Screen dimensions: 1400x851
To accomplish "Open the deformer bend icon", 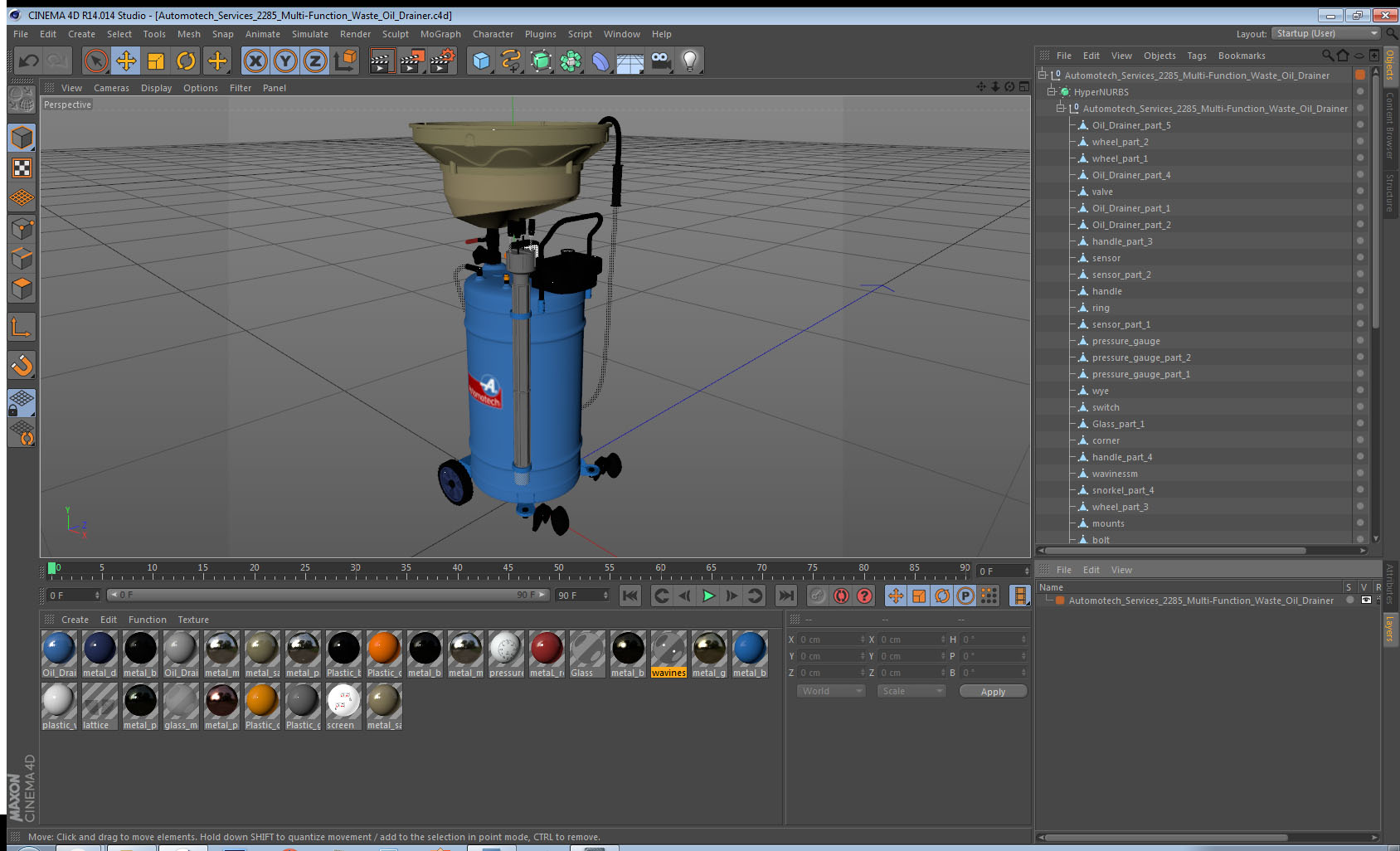I will 600,61.
